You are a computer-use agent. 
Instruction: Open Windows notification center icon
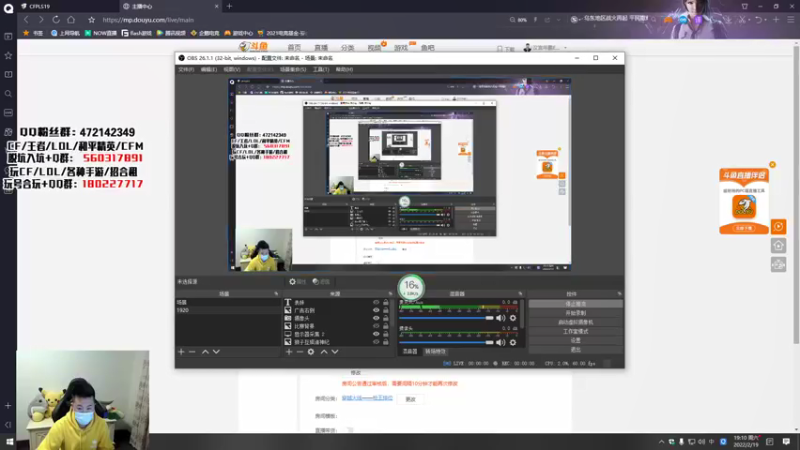pos(786,442)
